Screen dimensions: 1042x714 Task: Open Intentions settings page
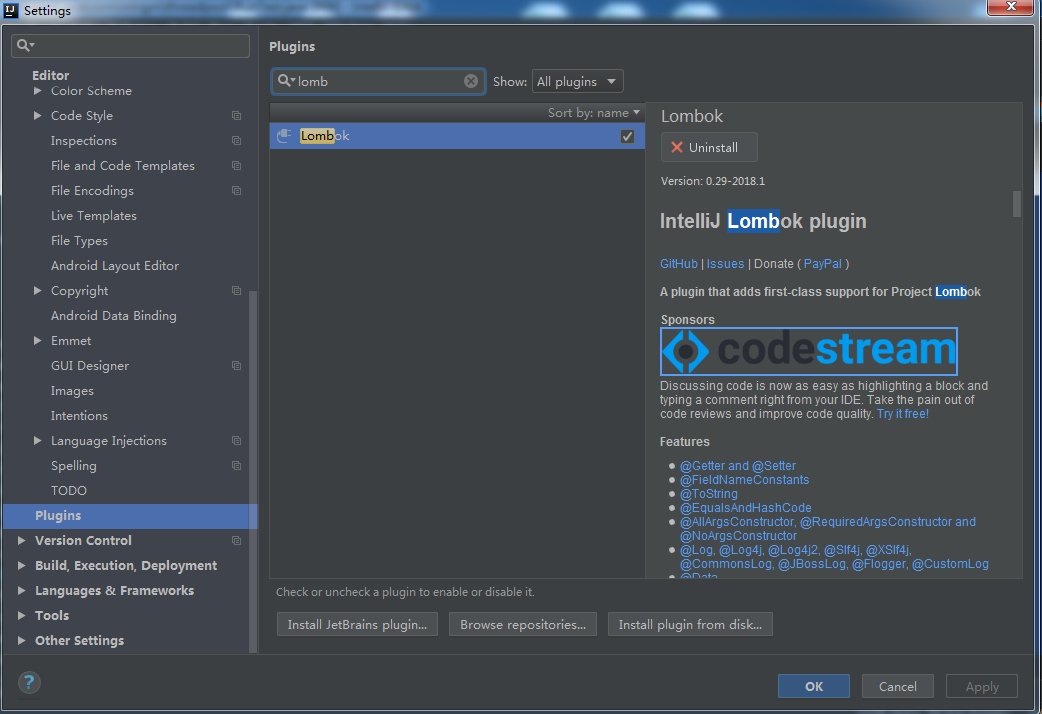coord(79,416)
